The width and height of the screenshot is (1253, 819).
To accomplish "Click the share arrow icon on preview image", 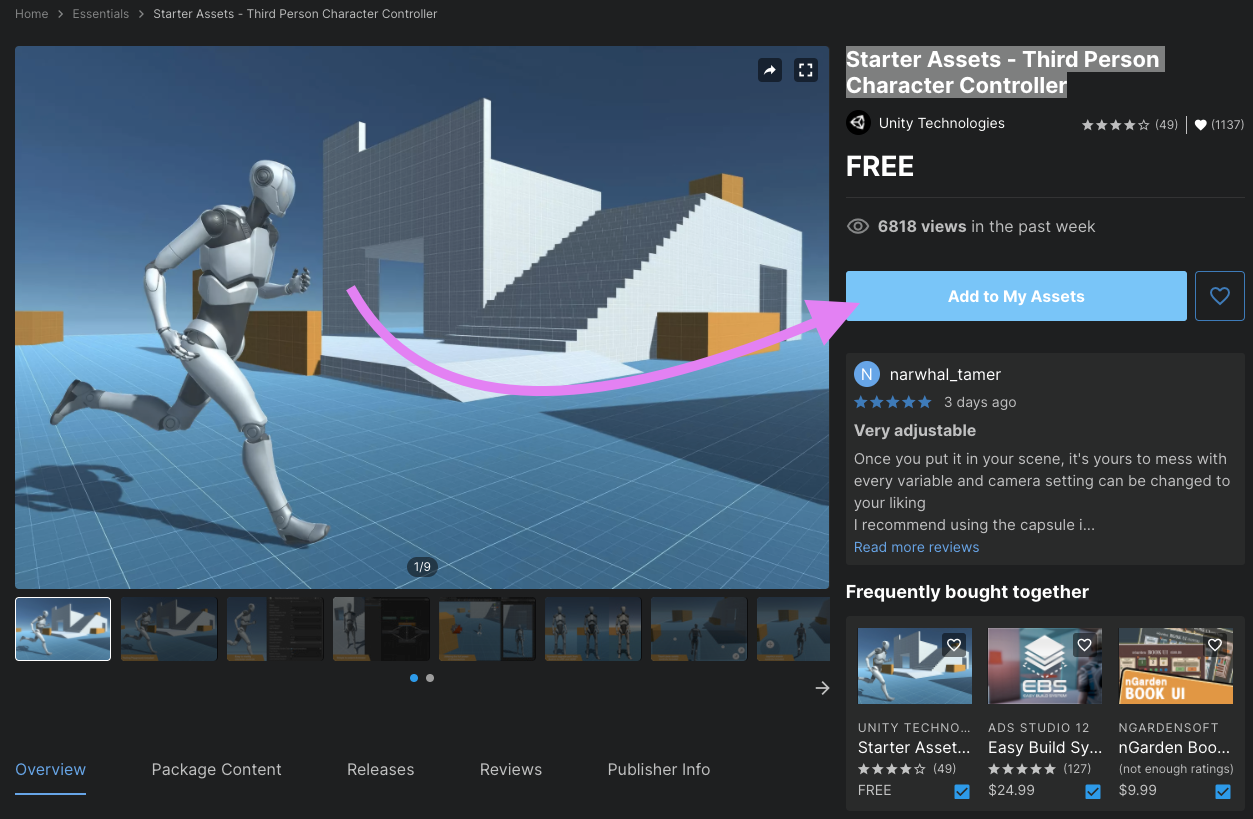I will (769, 70).
